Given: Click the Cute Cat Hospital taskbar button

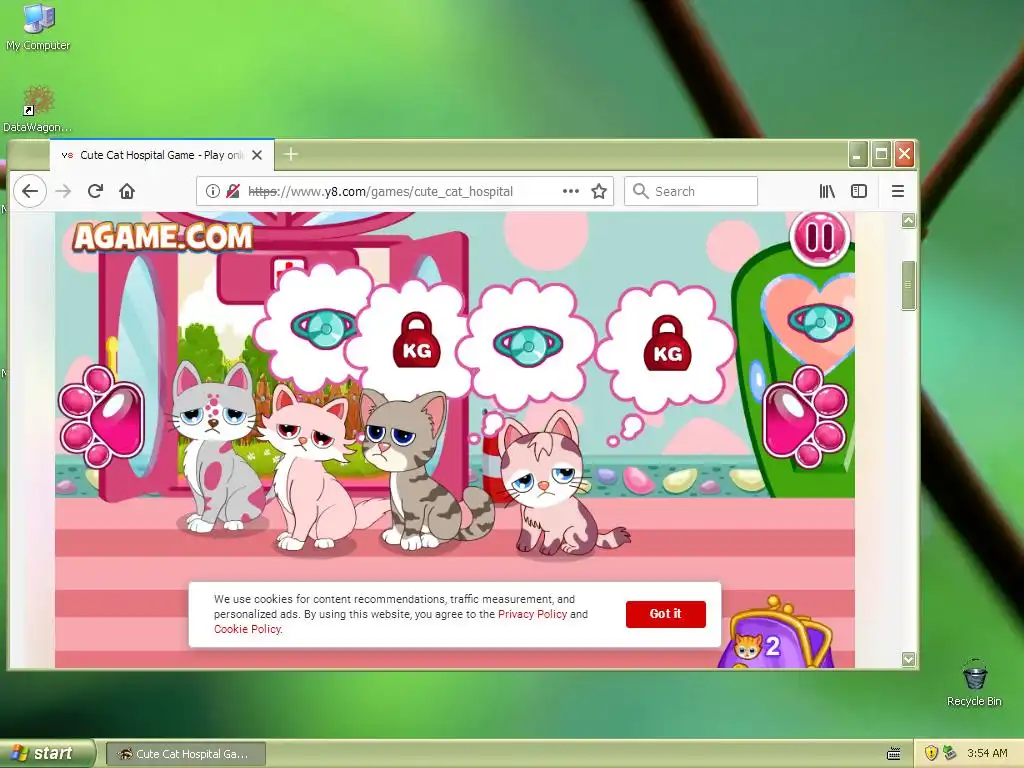Looking at the screenshot, I should coord(185,754).
